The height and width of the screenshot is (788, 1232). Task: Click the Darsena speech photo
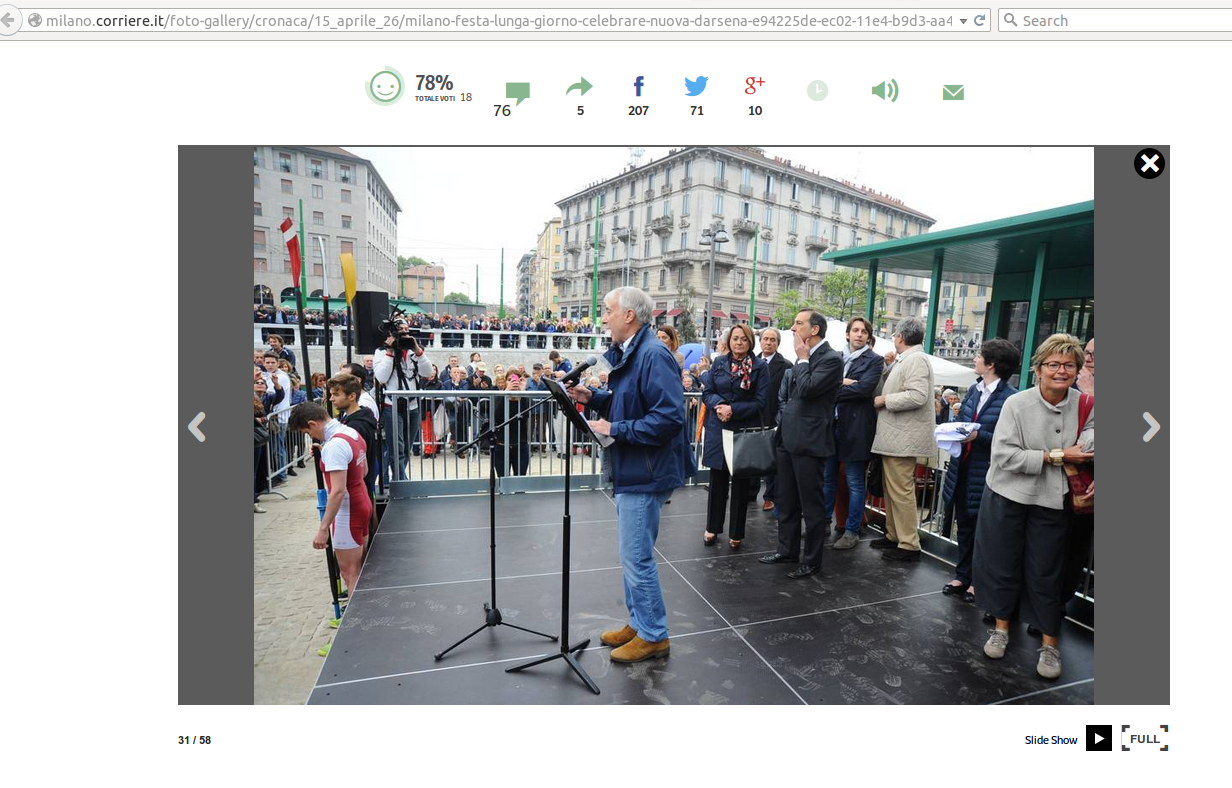point(674,425)
